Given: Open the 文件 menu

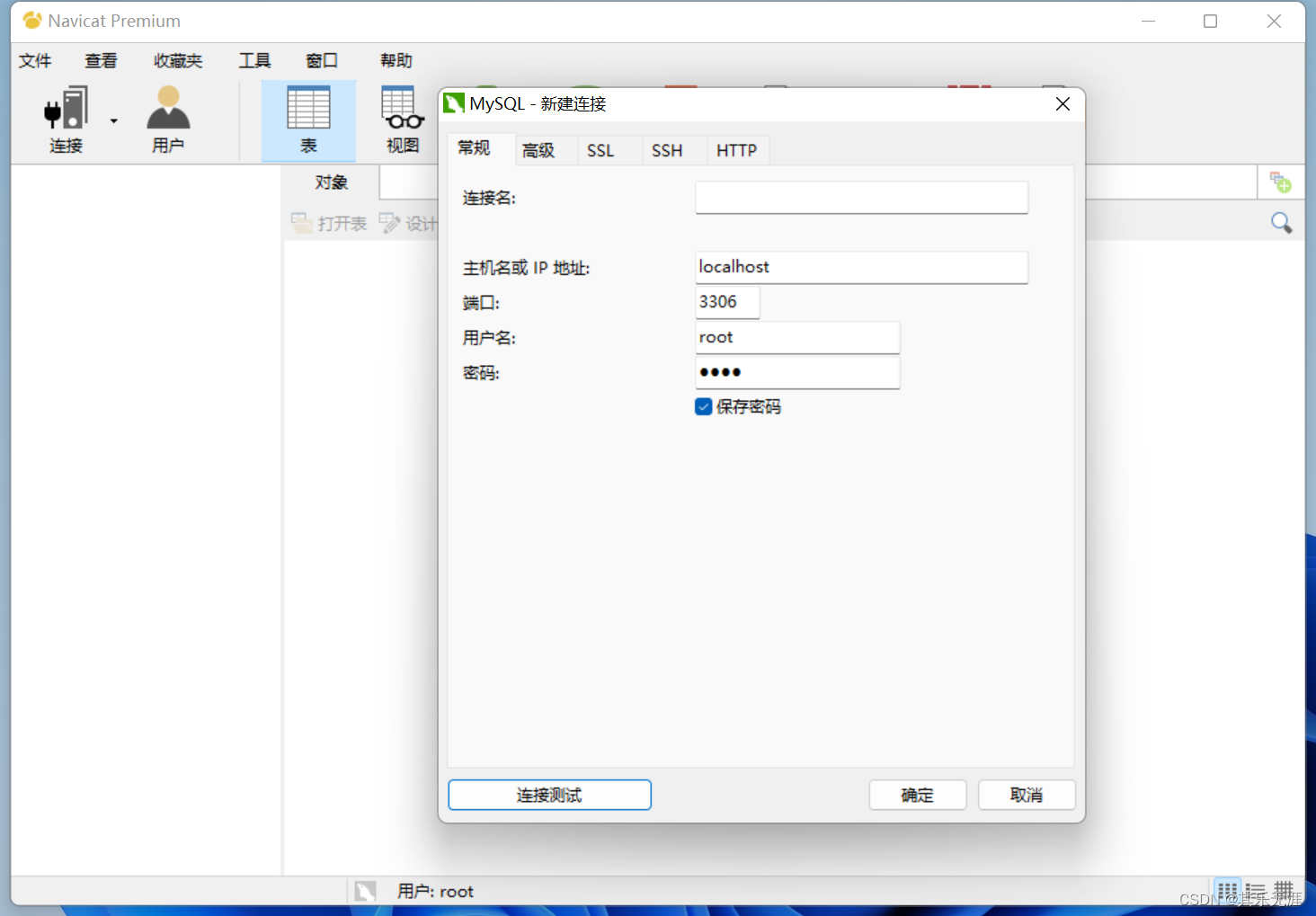Looking at the screenshot, I should coord(36,60).
